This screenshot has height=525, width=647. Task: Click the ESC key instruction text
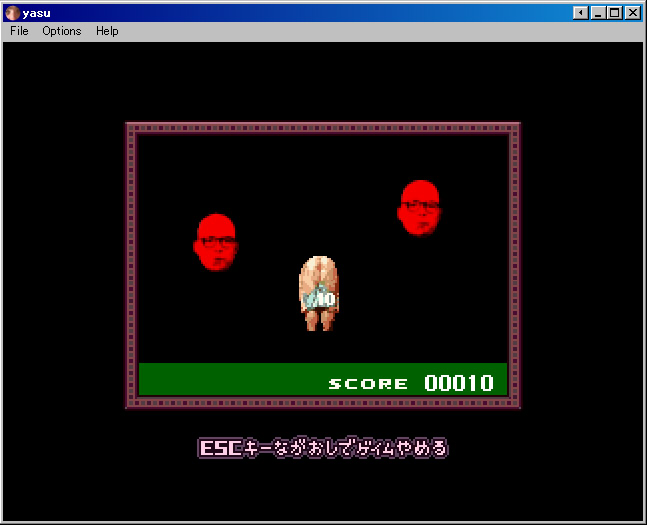(323, 447)
